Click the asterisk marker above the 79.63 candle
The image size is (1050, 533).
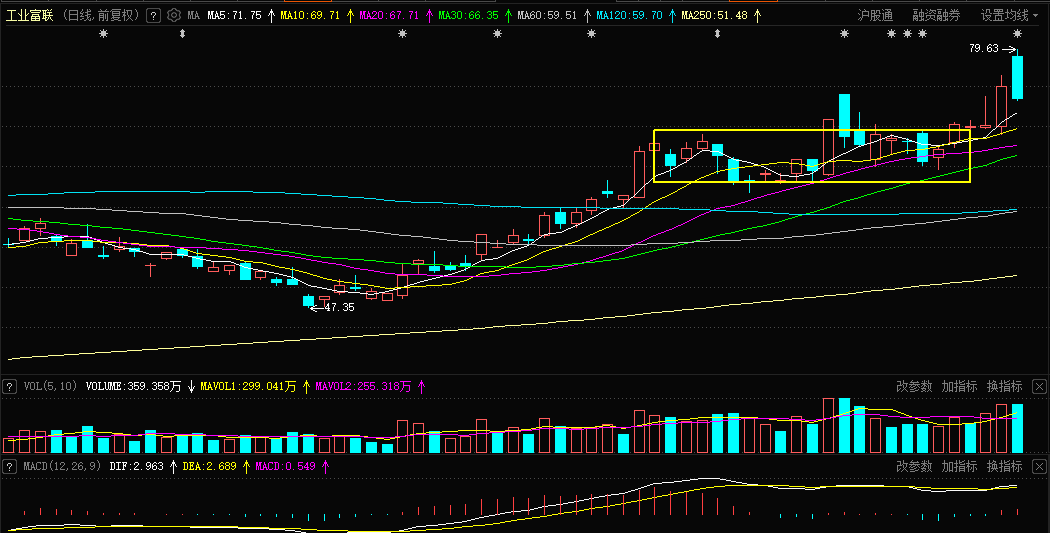(1017, 33)
